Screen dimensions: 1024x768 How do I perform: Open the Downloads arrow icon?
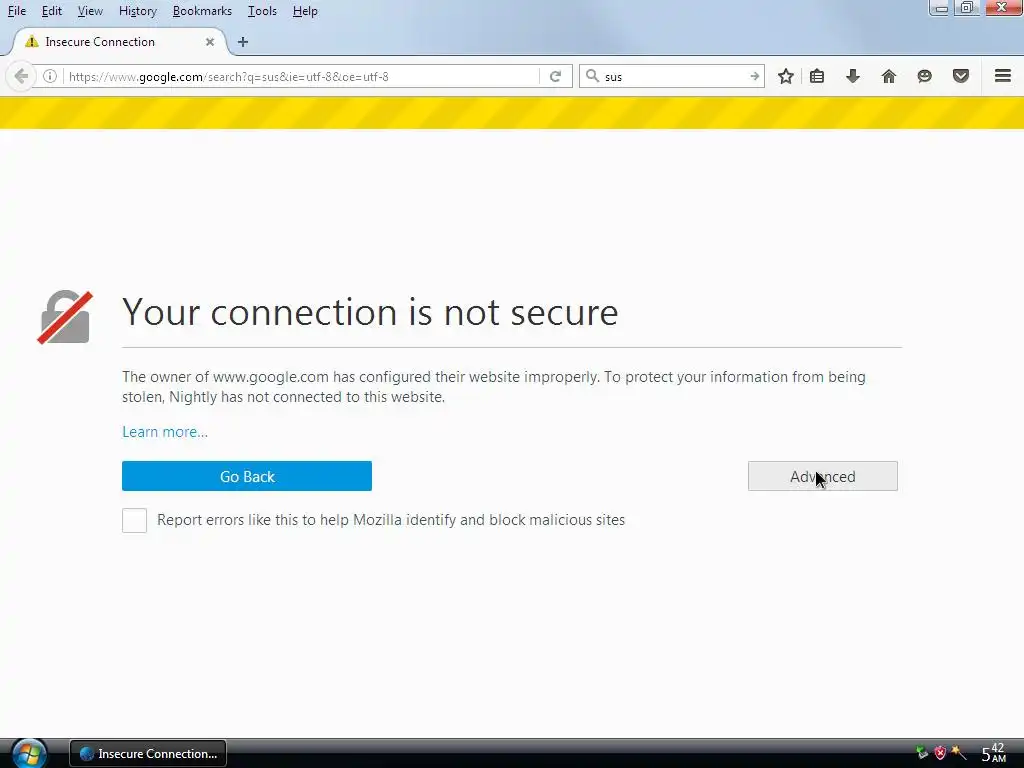click(x=852, y=76)
